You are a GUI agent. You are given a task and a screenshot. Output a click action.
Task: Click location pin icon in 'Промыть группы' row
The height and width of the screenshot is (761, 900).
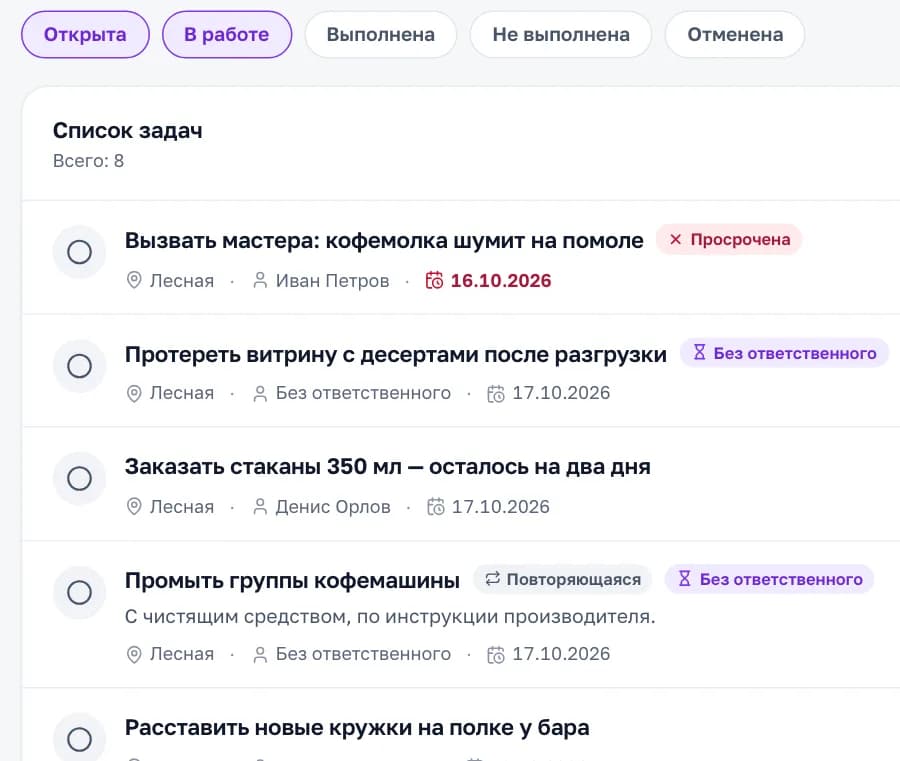coord(134,654)
